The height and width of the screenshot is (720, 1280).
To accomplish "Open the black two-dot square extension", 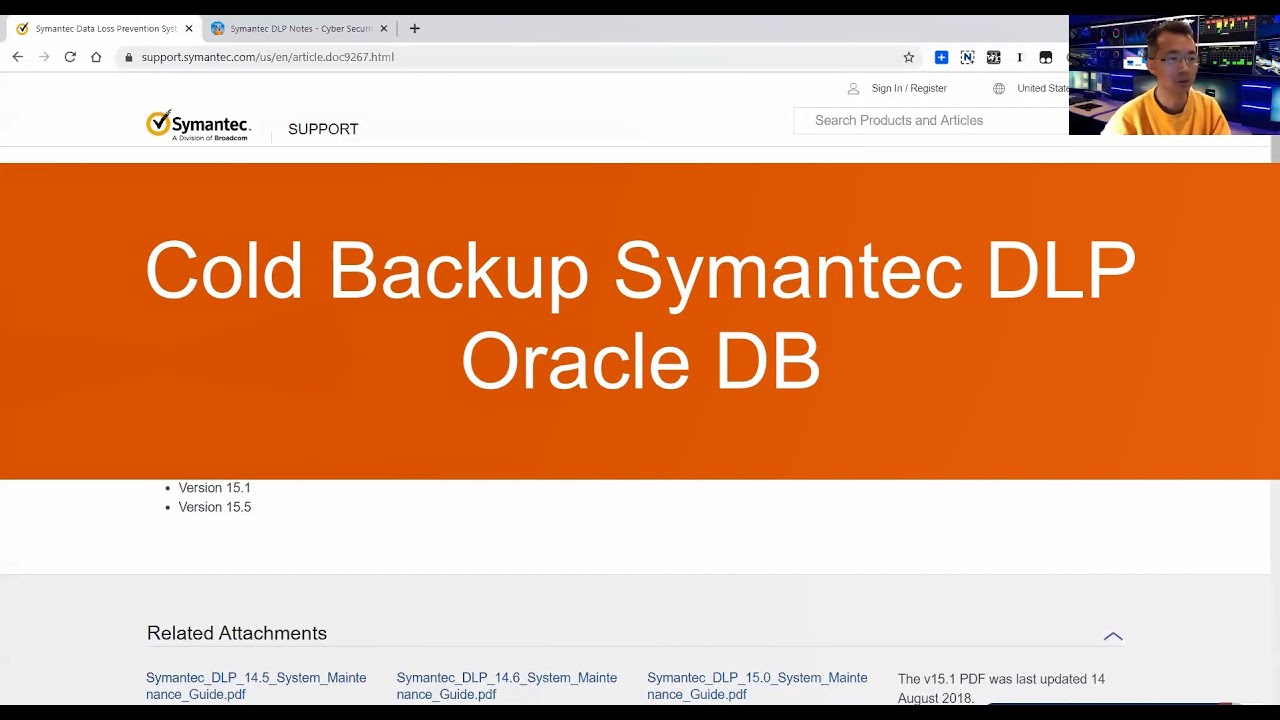I will click(1046, 57).
